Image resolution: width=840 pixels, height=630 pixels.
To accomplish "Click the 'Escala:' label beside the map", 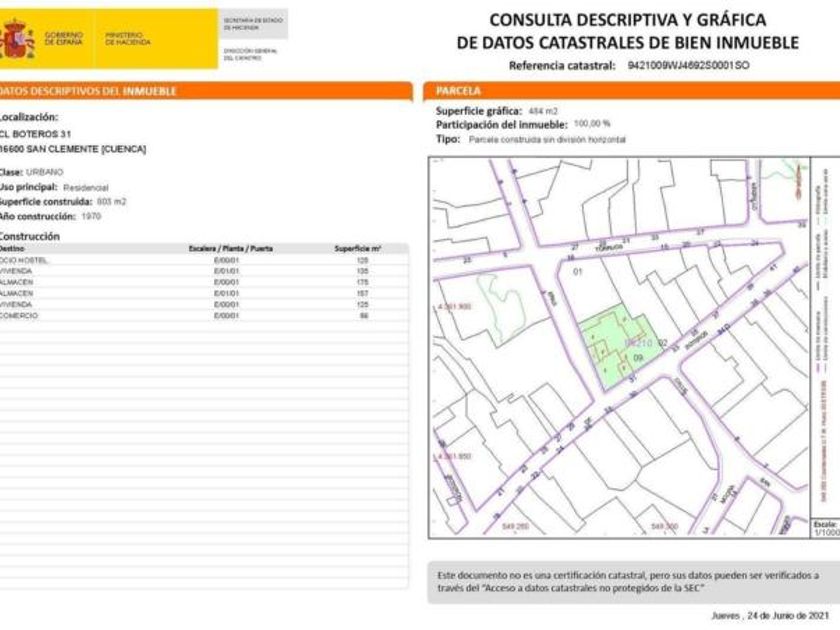I will 824,524.
